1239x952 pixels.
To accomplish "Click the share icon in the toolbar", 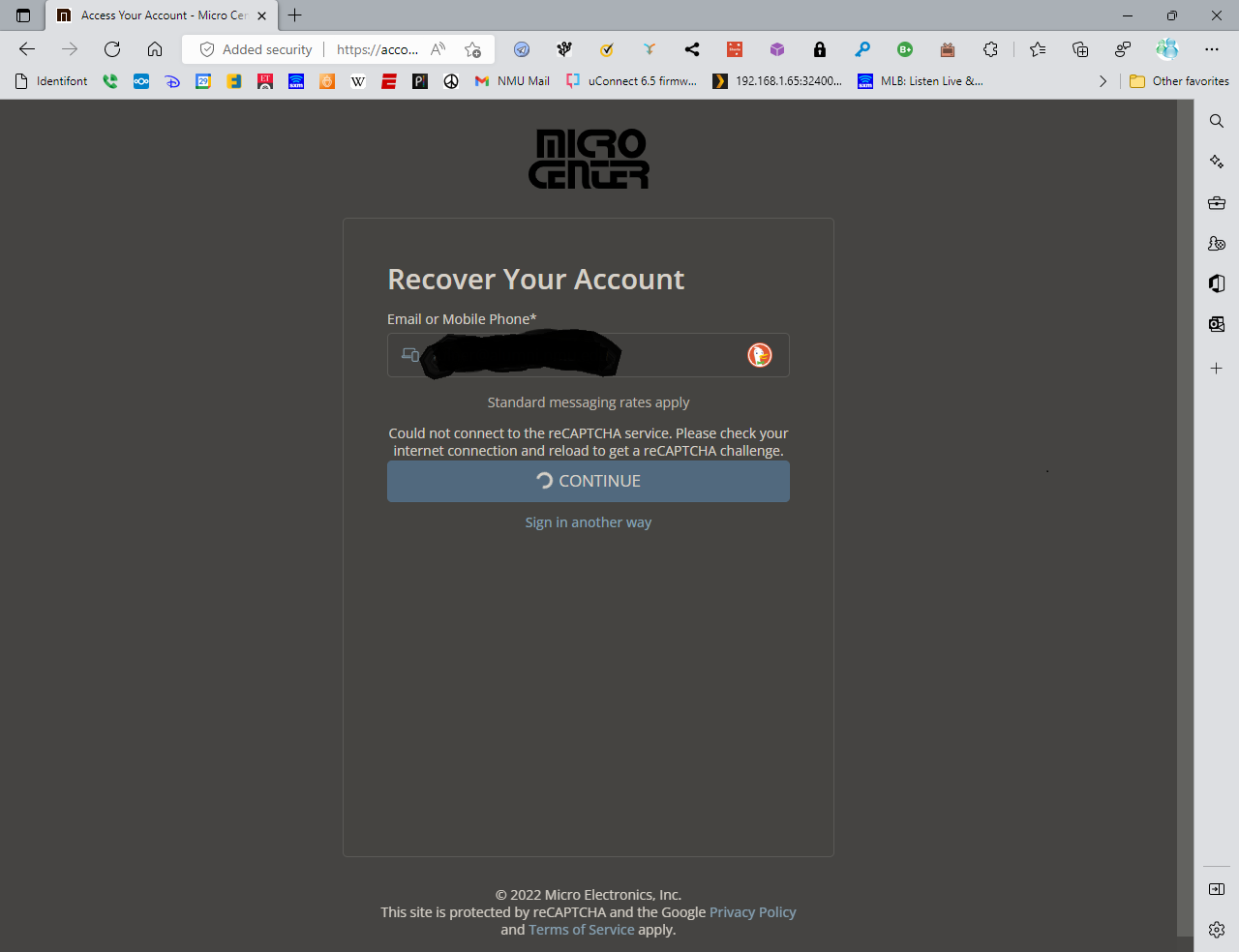I will click(691, 49).
